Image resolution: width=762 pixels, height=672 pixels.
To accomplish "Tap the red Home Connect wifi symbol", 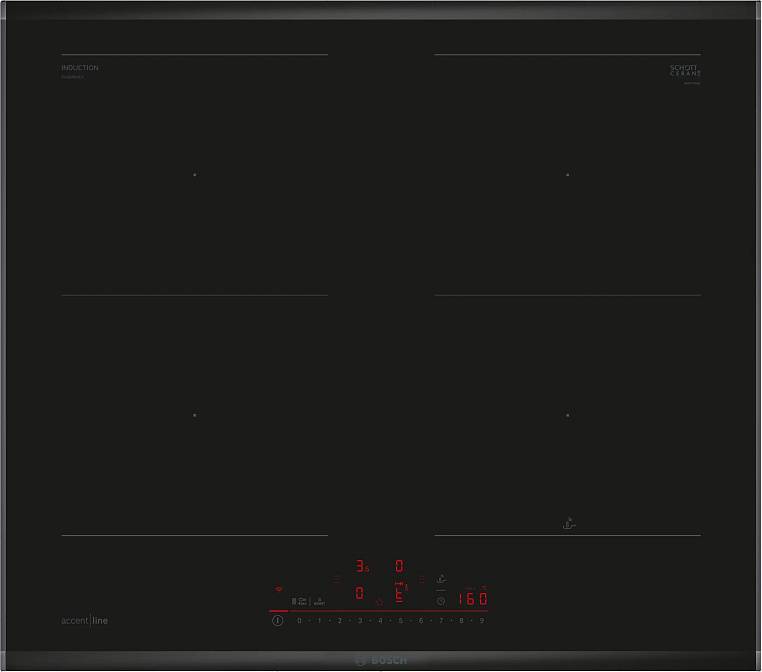I will tap(278, 589).
